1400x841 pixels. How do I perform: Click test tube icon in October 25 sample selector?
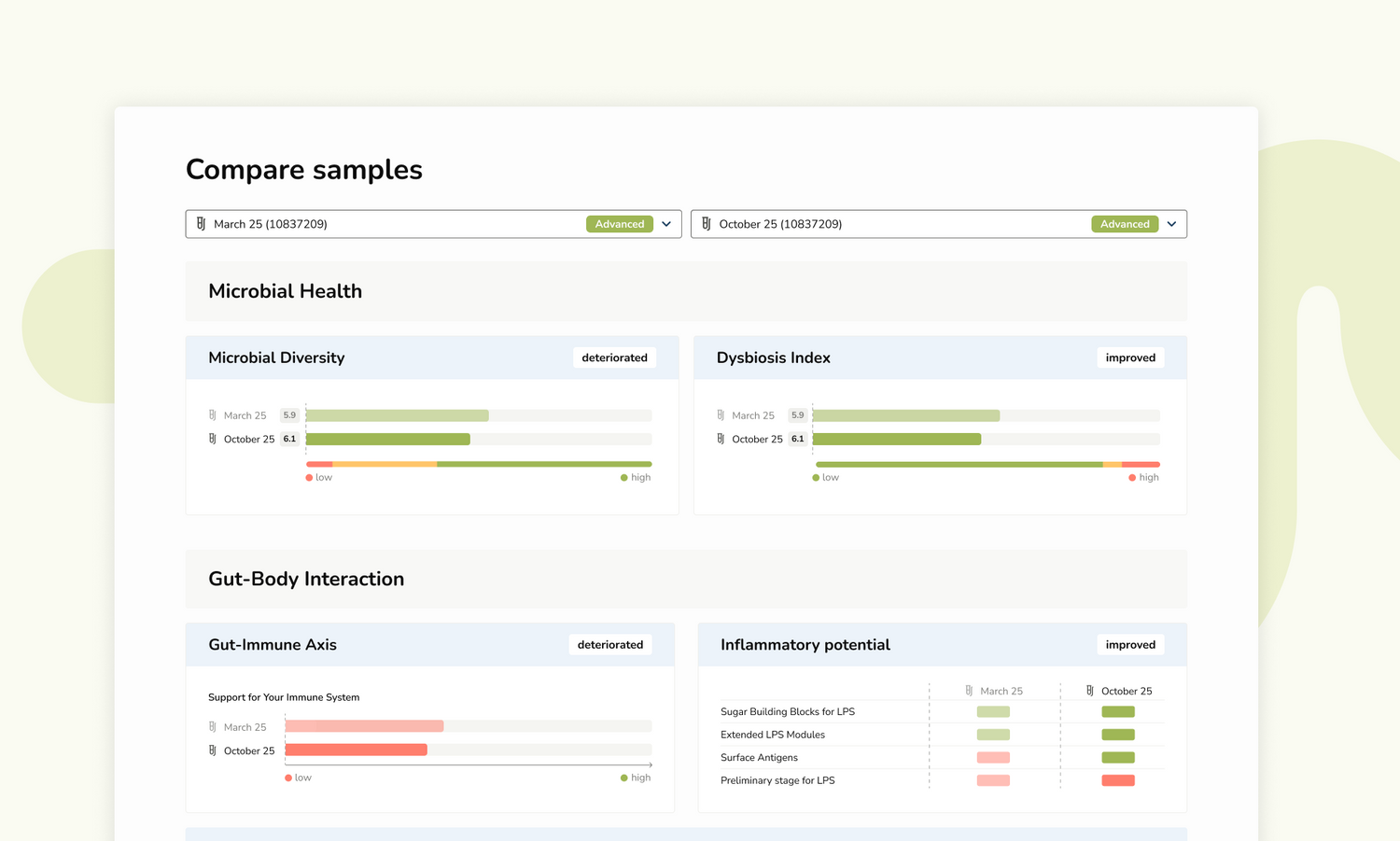click(x=707, y=224)
